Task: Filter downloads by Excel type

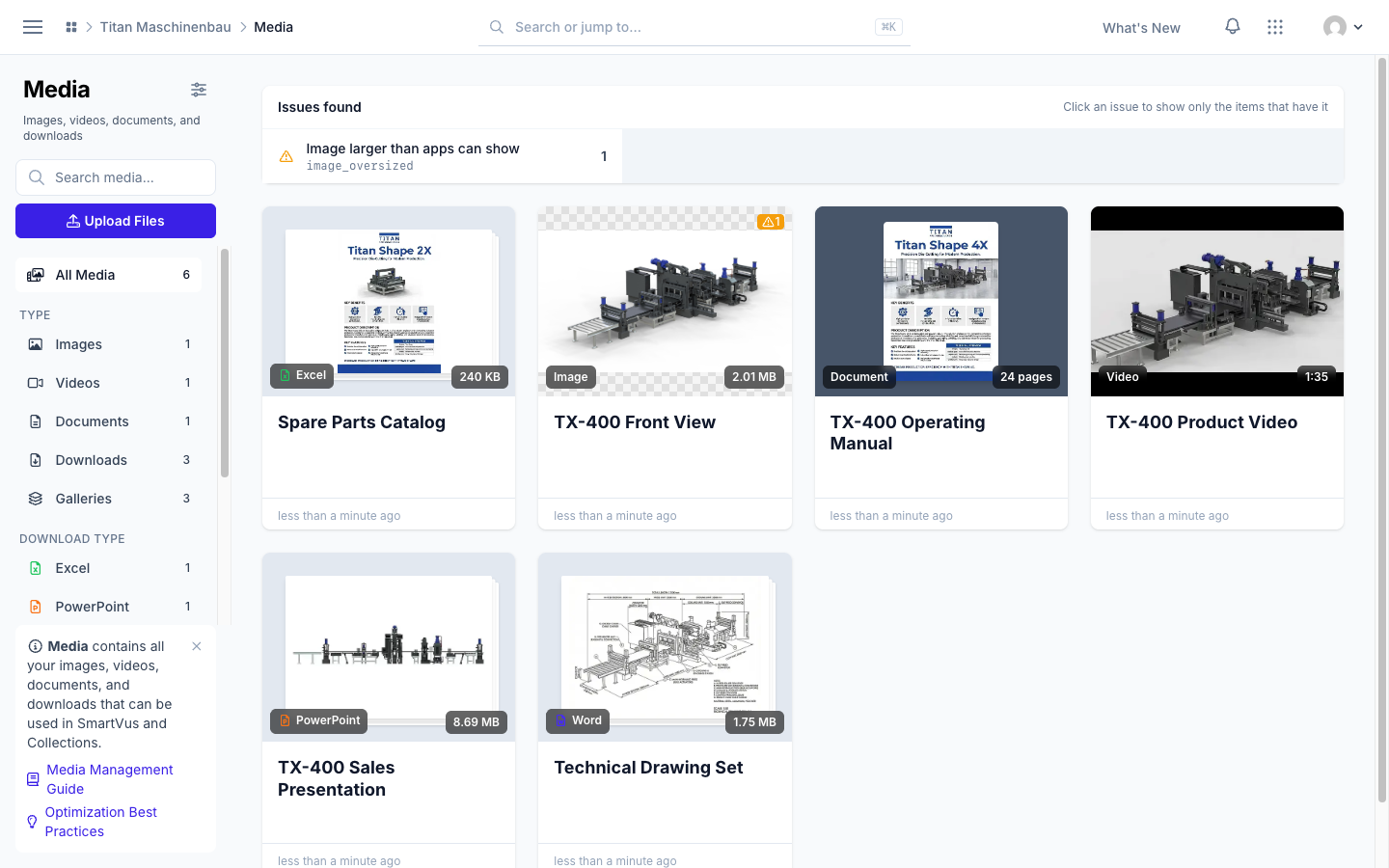Action: [109, 568]
